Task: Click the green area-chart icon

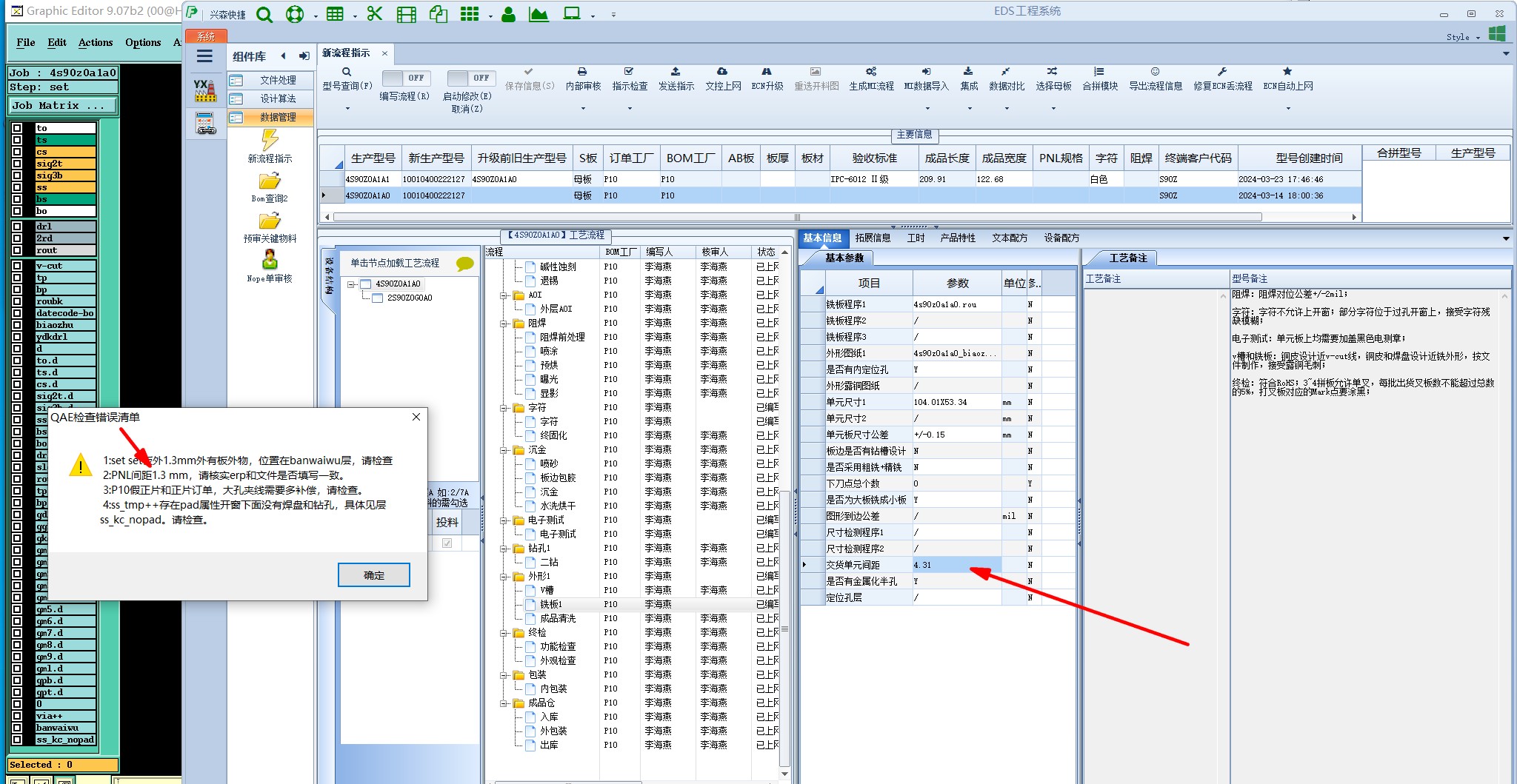Action: tap(539, 14)
